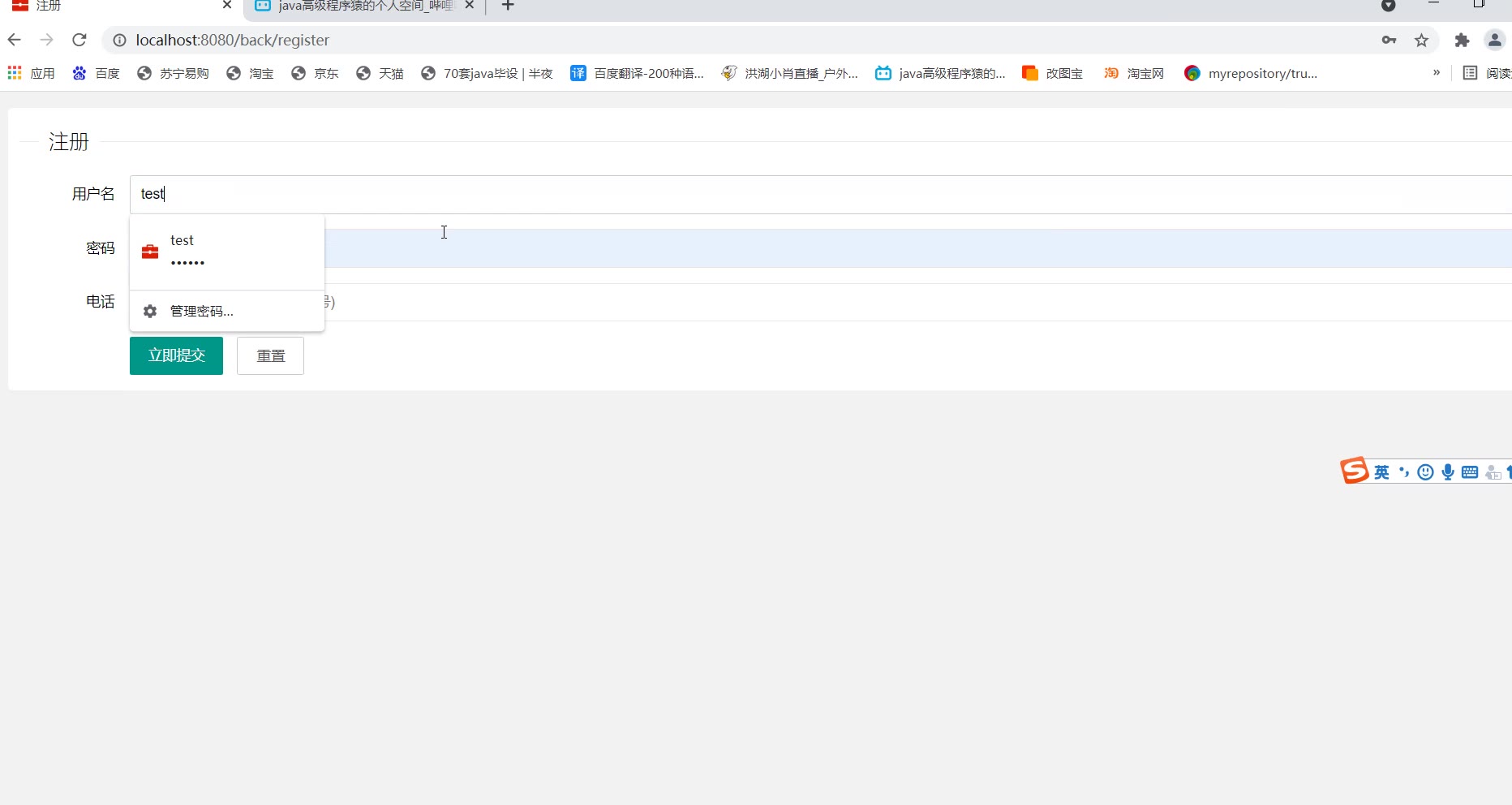This screenshot has width=1512, height=805.
Task: Open the 淘宝 bookmark
Action: 250,73
